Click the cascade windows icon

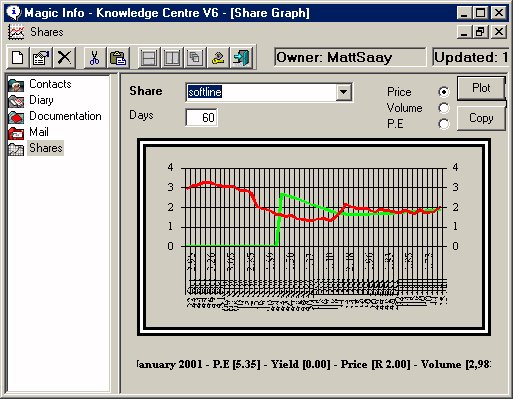point(195,57)
